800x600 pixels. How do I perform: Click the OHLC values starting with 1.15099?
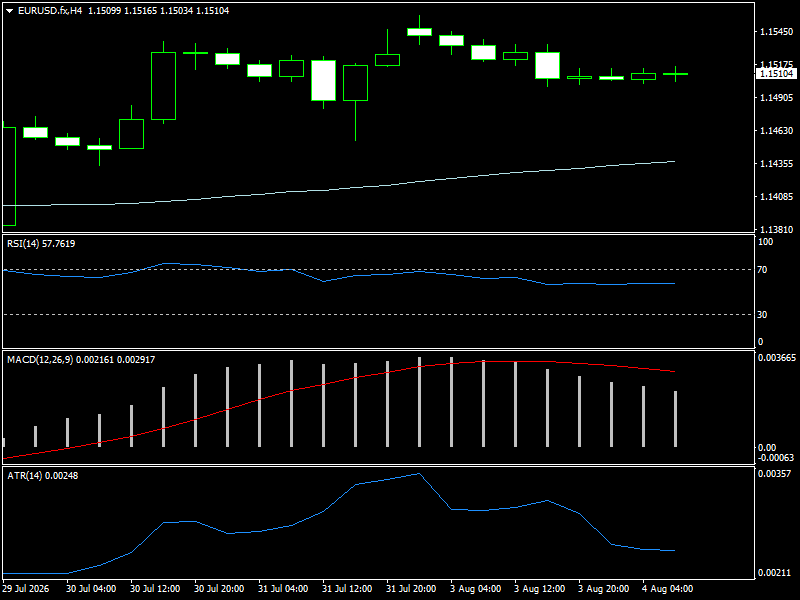pyautogui.click(x=159, y=11)
